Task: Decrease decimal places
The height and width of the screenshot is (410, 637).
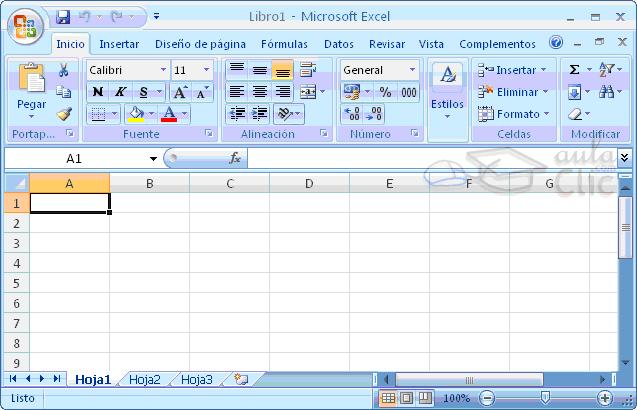Action: [374, 114]
